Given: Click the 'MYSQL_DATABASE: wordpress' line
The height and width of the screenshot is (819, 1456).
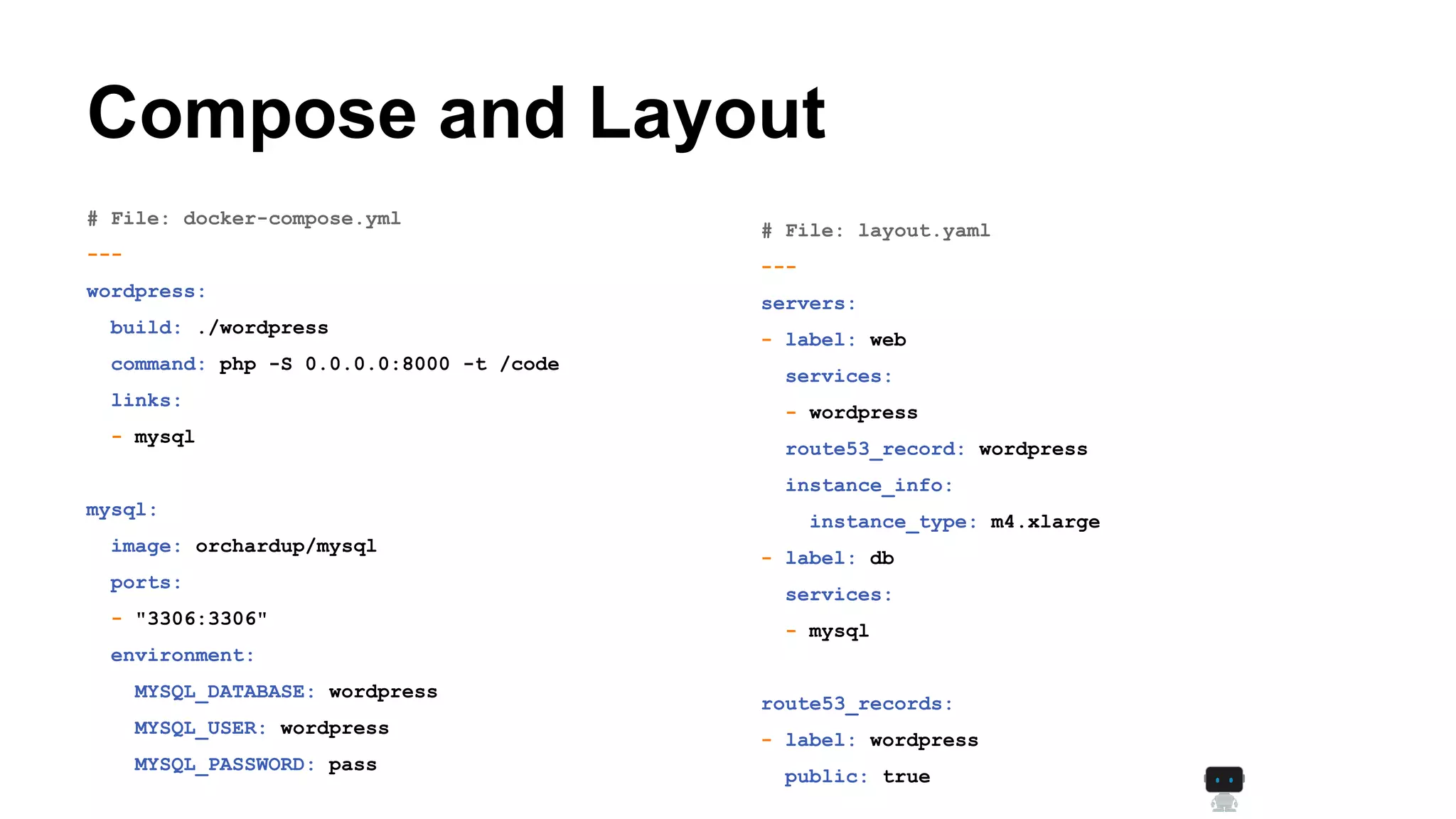Looking at the screenshot, I should [x=286, y=692].
